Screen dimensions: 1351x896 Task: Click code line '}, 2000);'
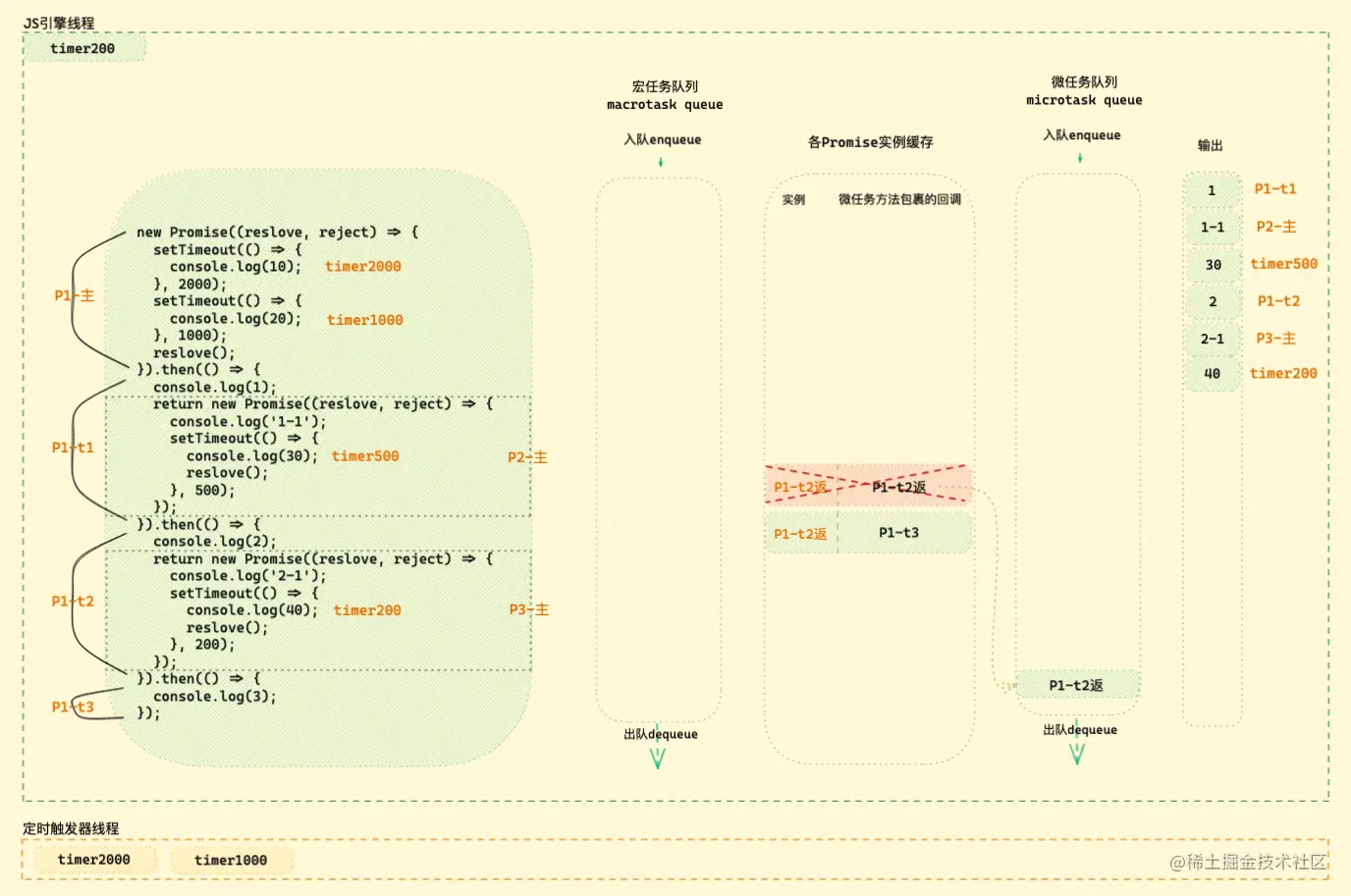click(189, 284)
